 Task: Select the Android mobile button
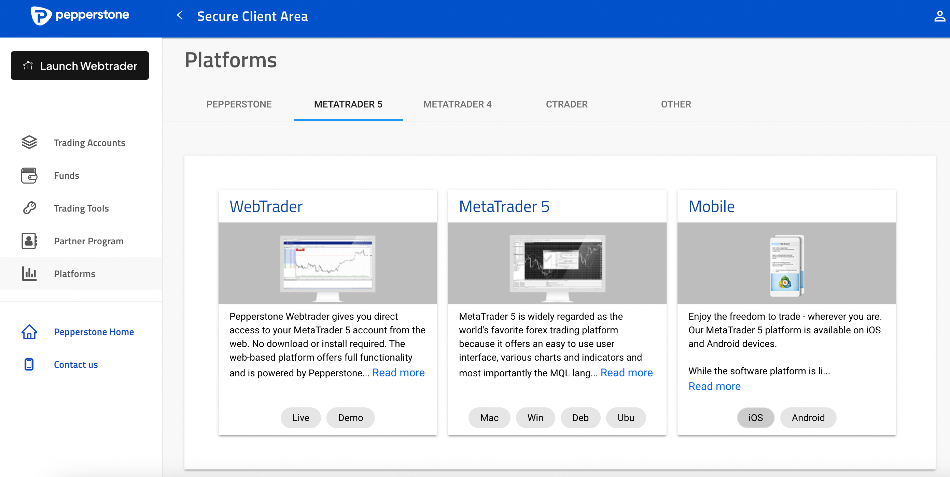(808, 418)
